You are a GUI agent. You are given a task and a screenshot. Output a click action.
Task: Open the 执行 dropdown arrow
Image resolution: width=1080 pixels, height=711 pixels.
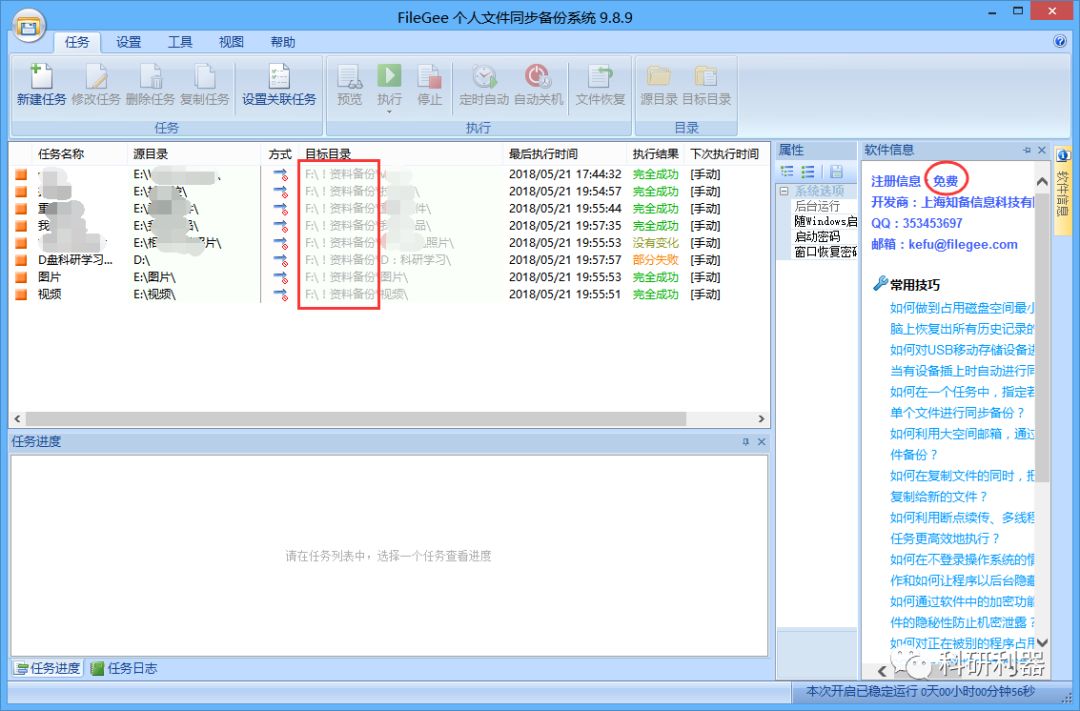(389, 112)
